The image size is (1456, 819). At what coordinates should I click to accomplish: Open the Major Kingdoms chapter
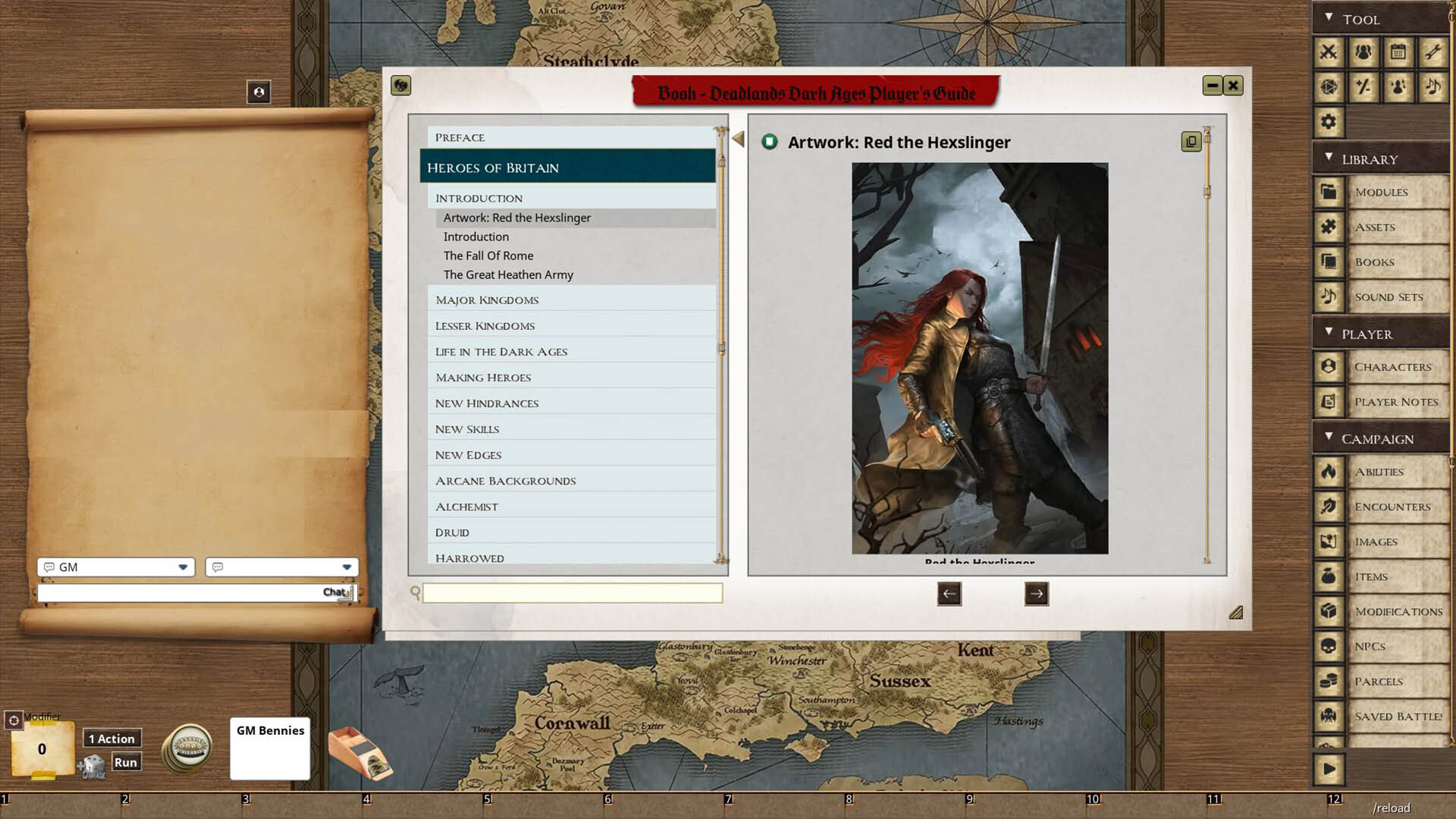point(487,300)
